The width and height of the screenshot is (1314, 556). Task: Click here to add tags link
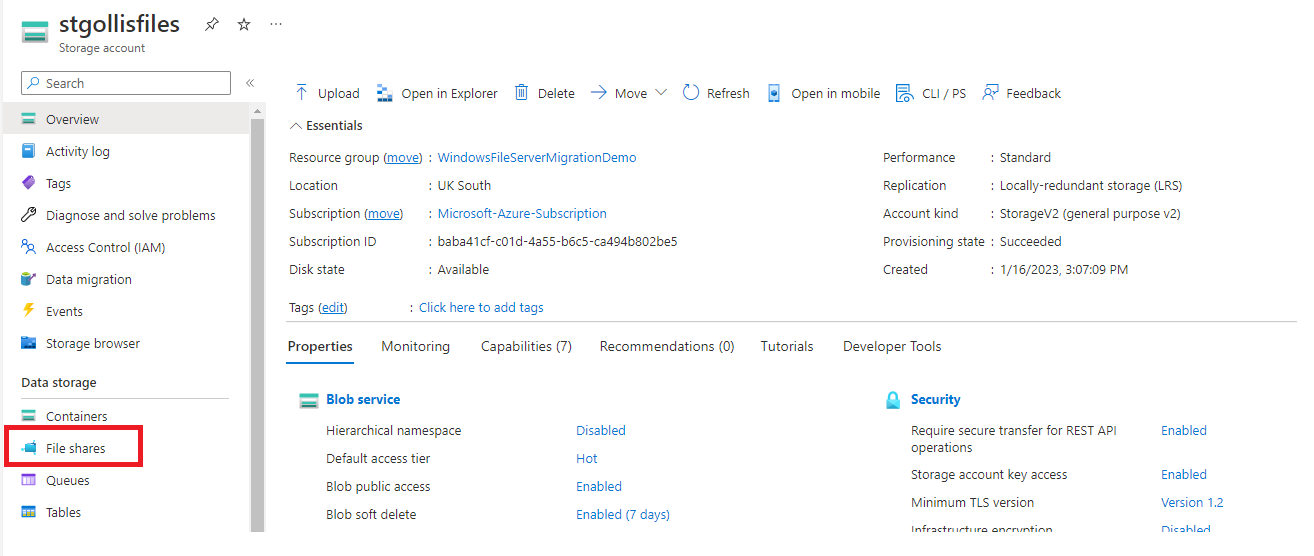[x=481, y=308]
